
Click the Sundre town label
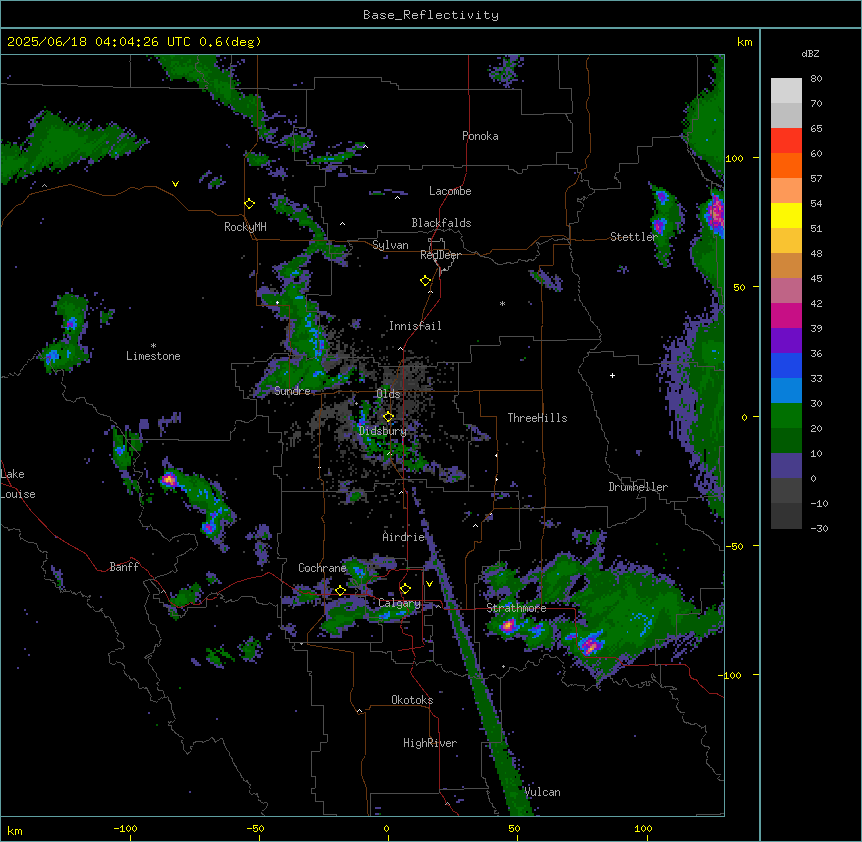[x=292, y=391]
